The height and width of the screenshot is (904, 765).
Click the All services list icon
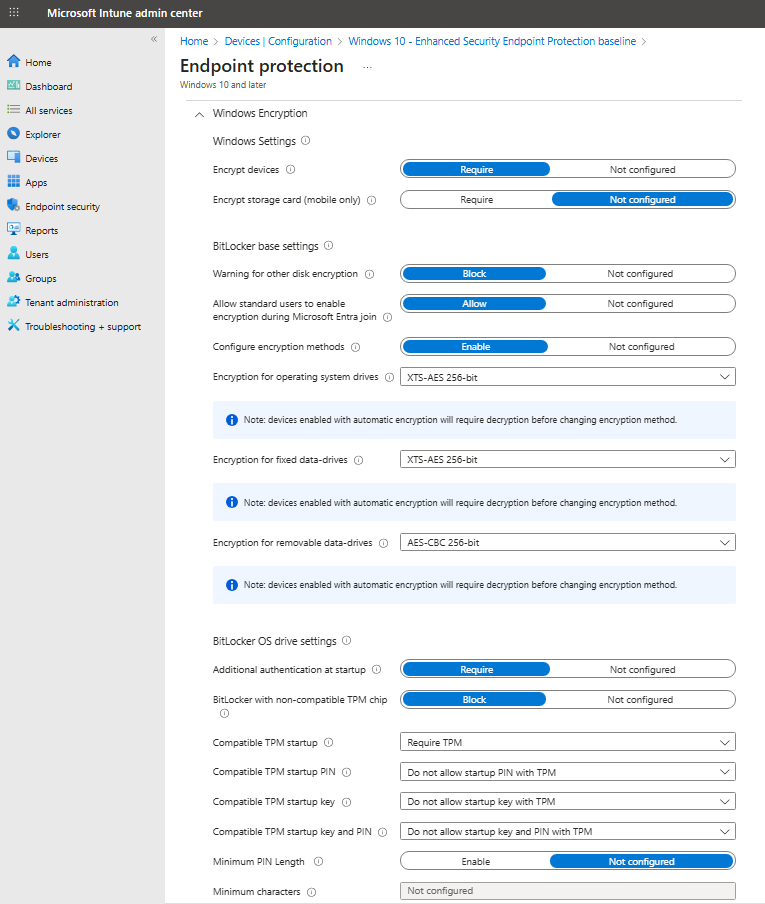(14, 110)
